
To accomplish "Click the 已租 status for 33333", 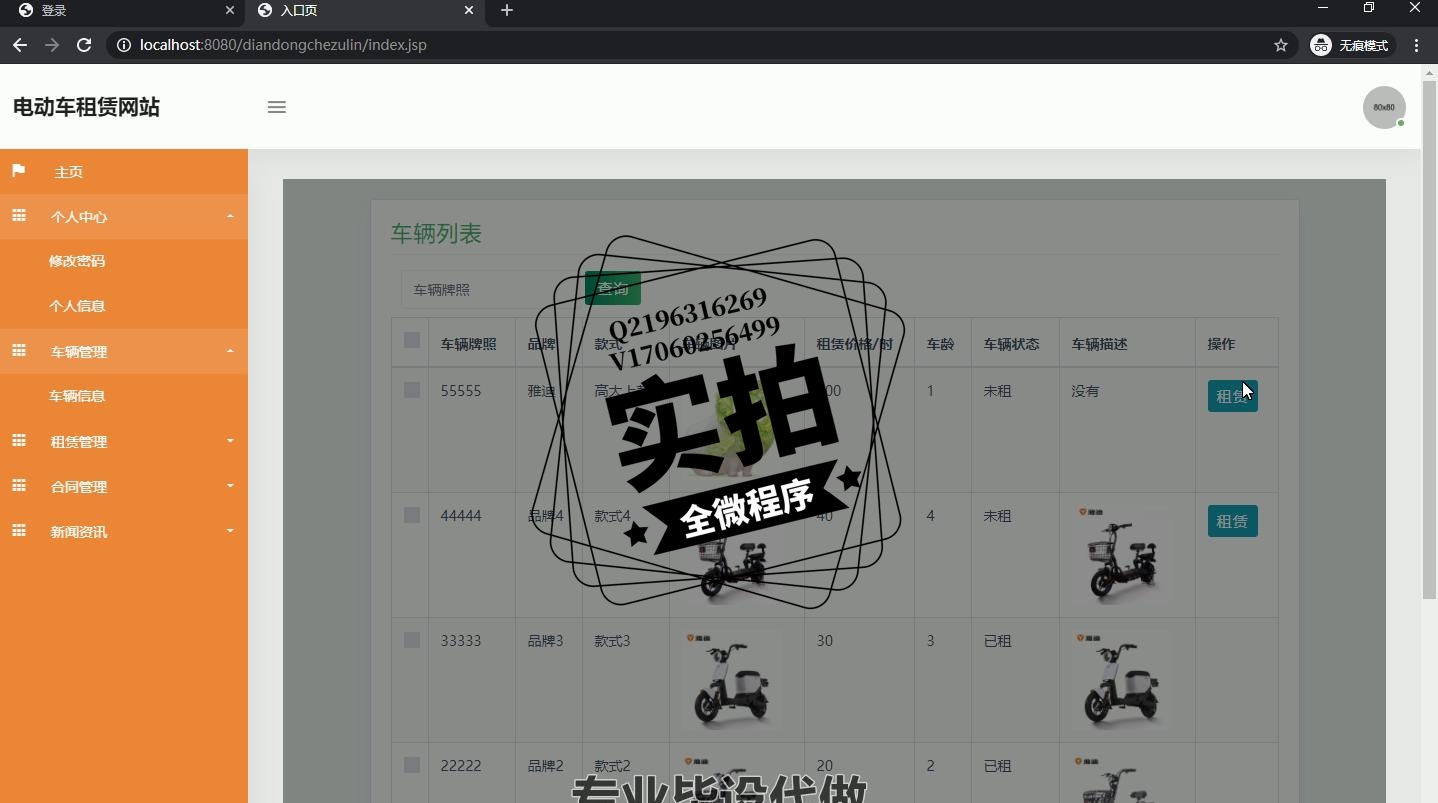I will coord(997,641).
